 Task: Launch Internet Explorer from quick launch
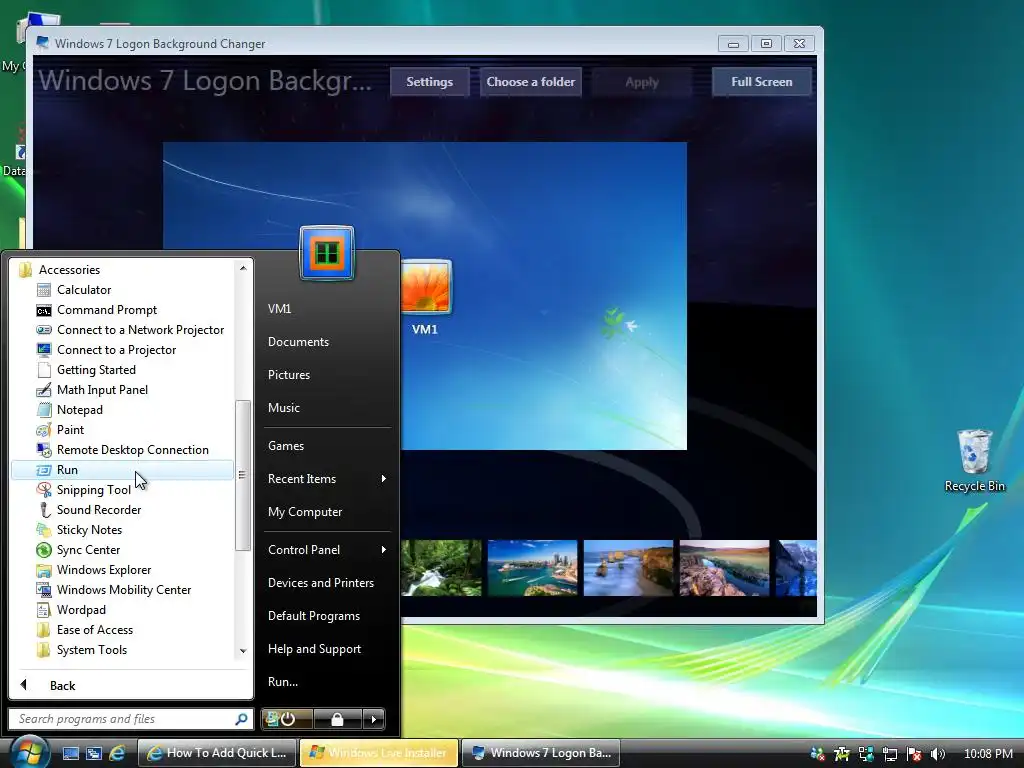point(117,753)
